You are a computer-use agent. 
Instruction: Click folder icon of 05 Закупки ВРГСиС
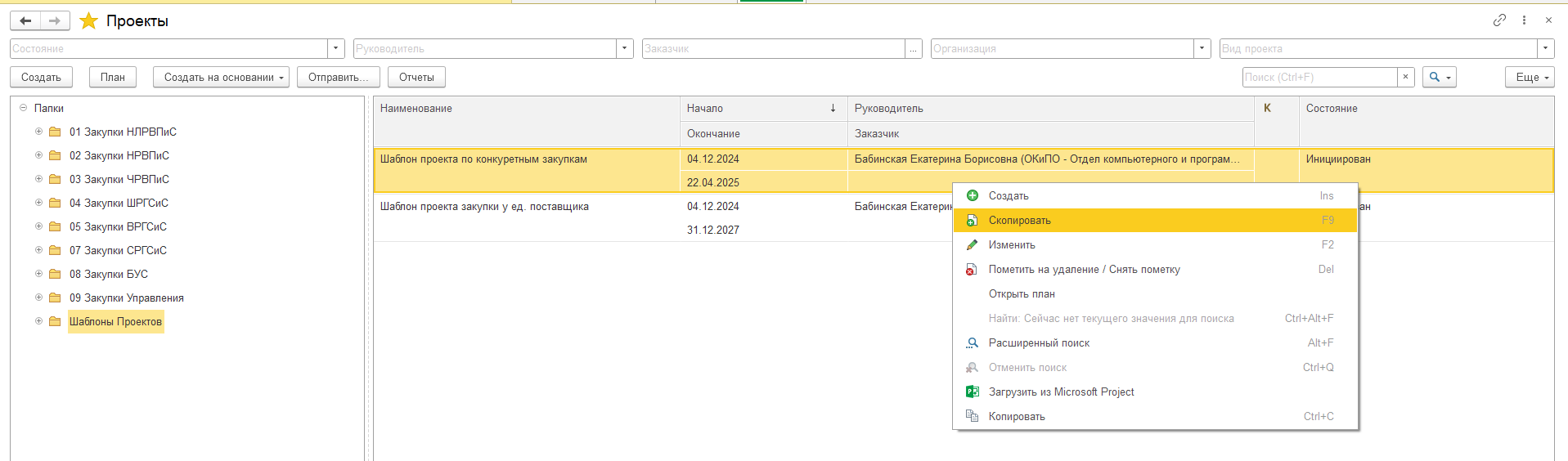[55, 226]
